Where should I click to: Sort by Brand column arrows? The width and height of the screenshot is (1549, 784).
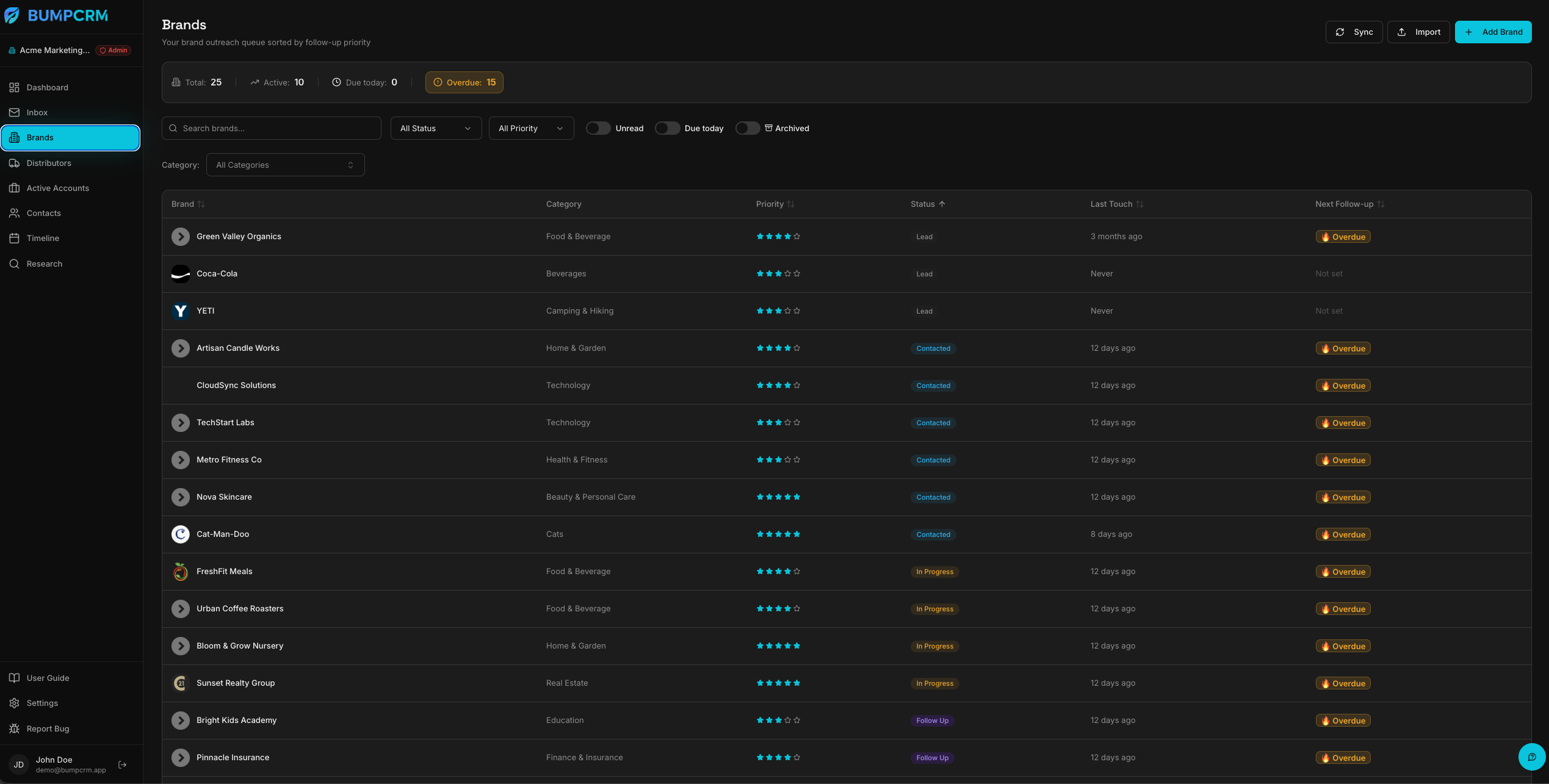201,204
